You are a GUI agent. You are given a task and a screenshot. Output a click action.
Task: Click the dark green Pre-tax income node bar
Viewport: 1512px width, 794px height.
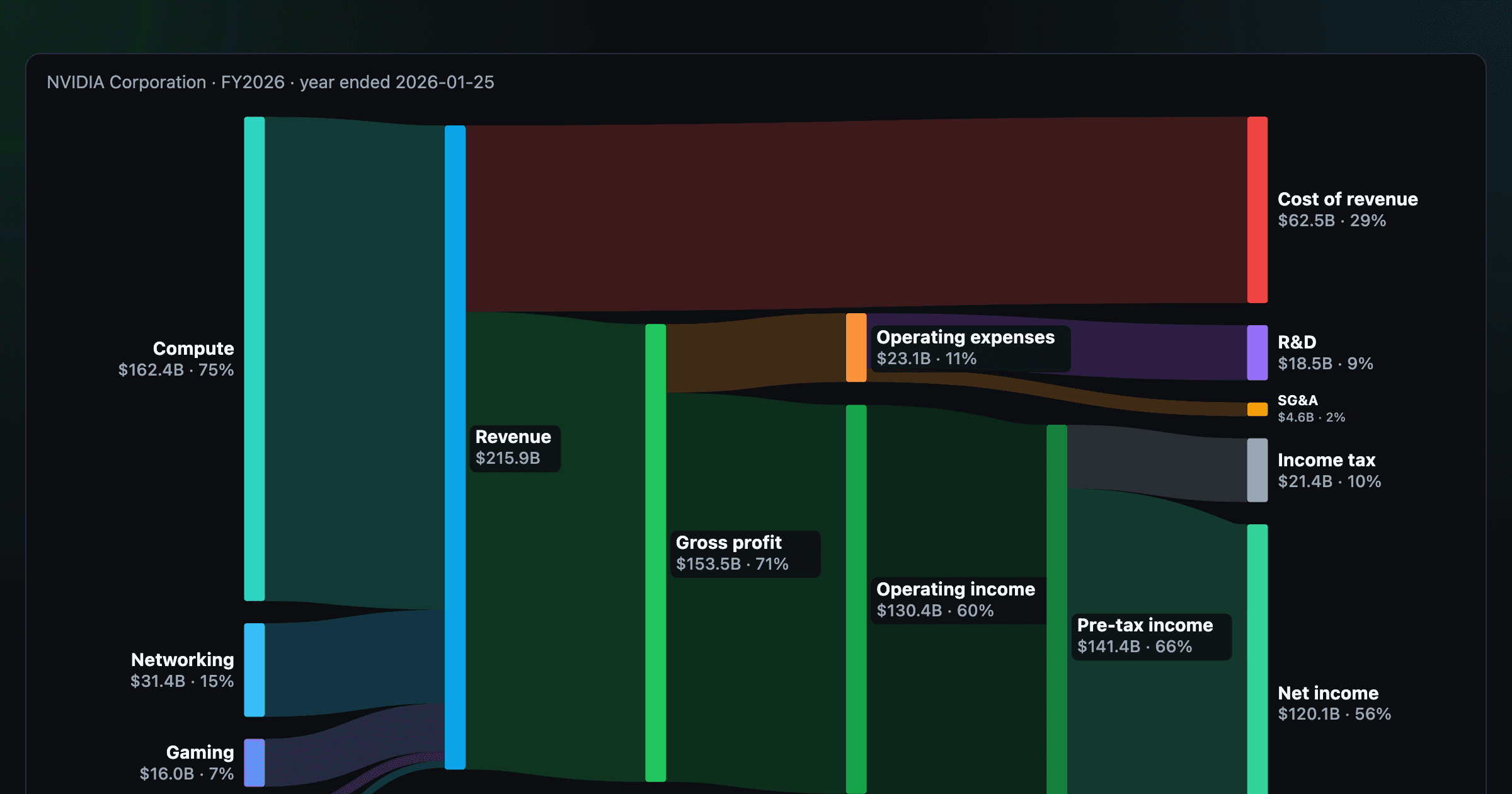[1057, 609]
